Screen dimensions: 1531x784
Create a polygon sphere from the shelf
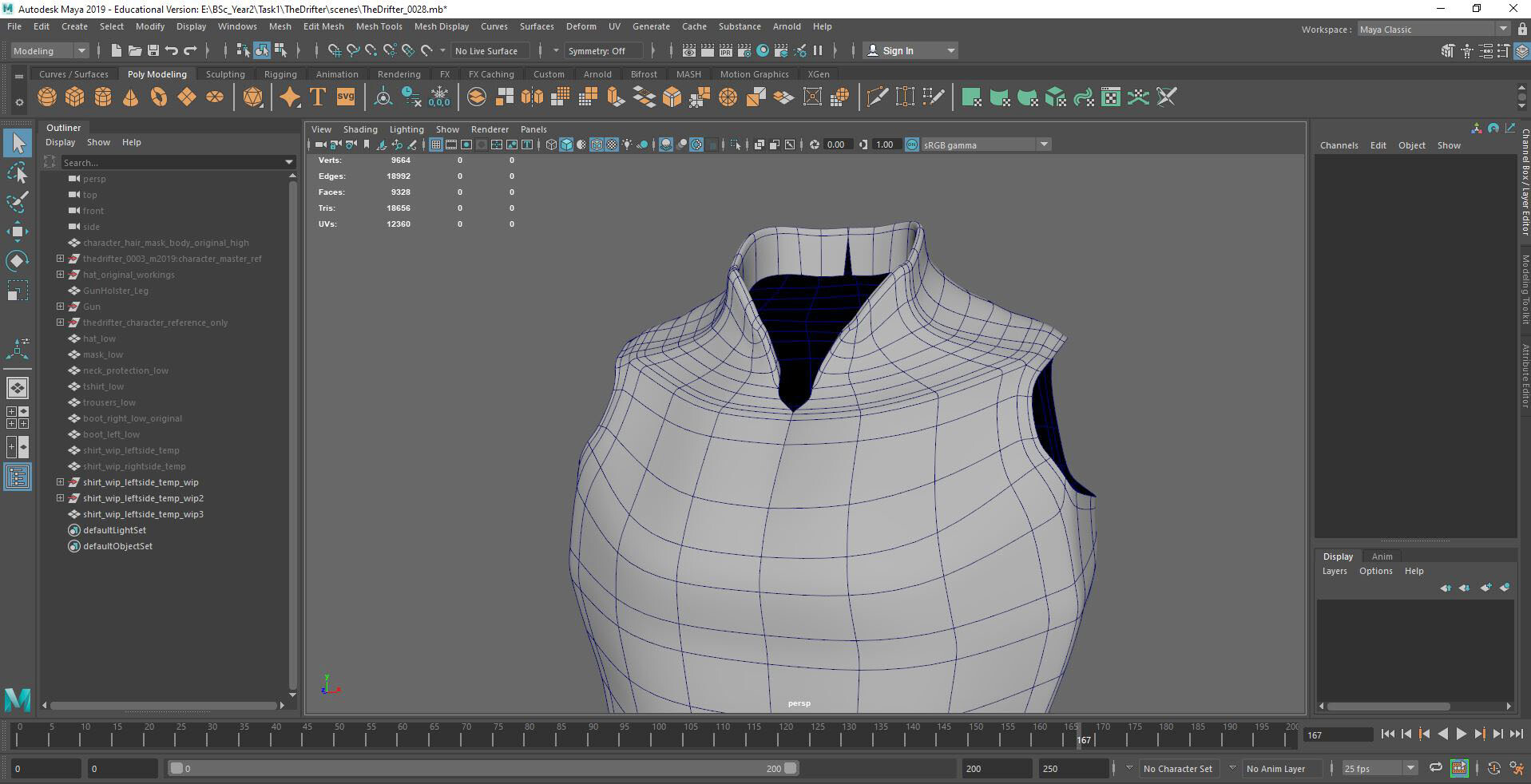click(x=46, y=97)
